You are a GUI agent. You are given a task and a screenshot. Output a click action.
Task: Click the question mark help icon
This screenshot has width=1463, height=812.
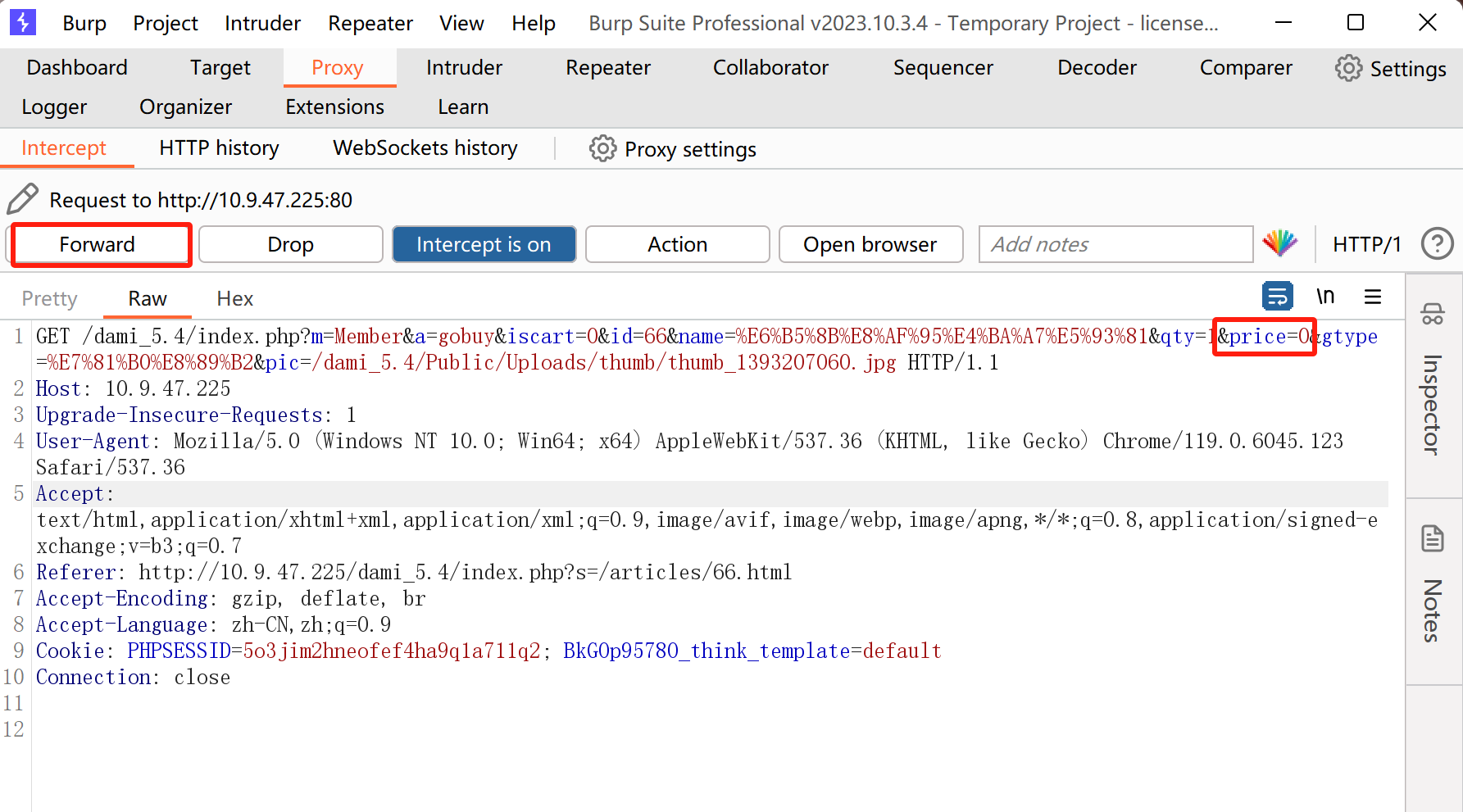point(1437,243)
